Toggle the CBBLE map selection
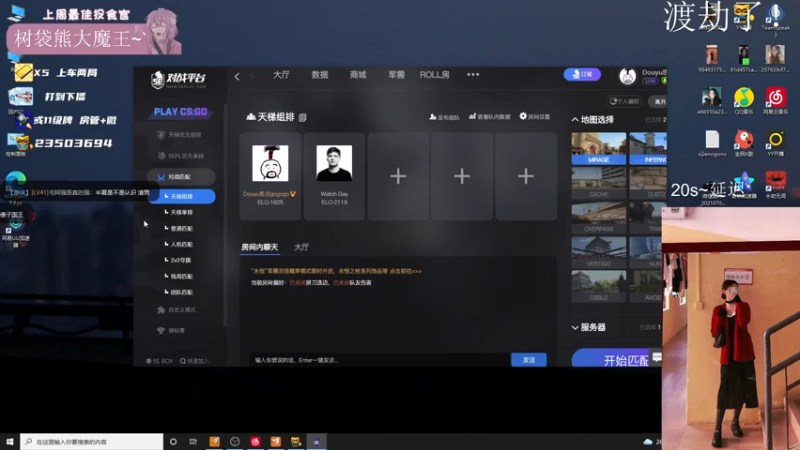This screenshot has height=450, width=800. click(598, 286)
